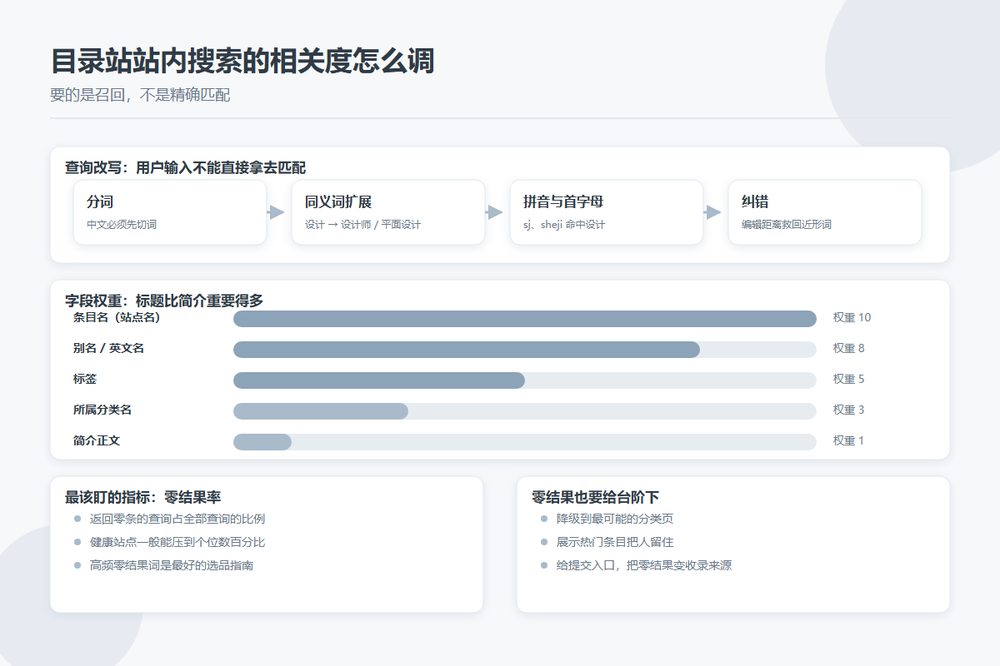
Task: Click the 简介正文 weight bar
Action: tap(525, 442)
